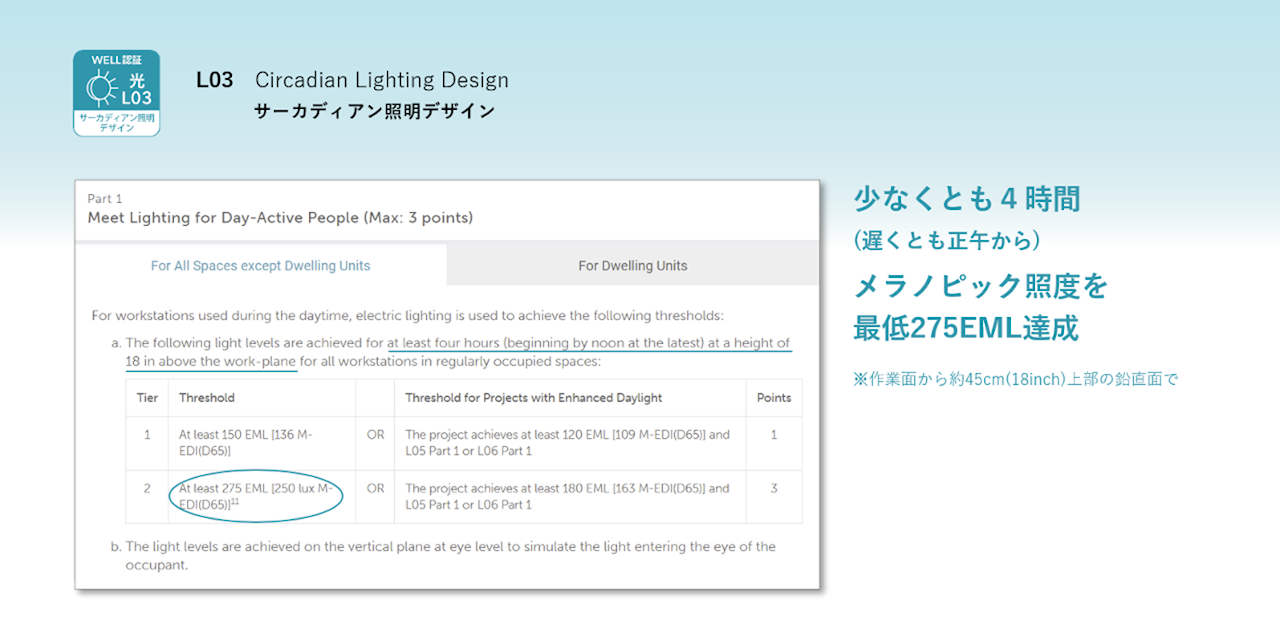
Task: Click footnote 11 superscript reference
Action: [x=235, y=502]
